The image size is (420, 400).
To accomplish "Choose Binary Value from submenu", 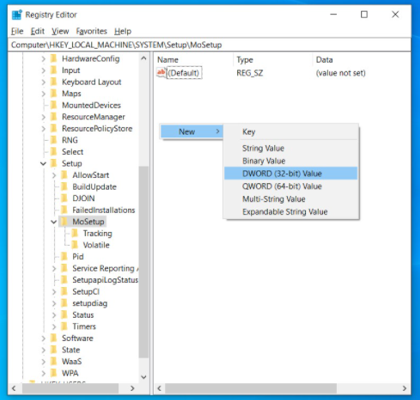I will (291, 161).
